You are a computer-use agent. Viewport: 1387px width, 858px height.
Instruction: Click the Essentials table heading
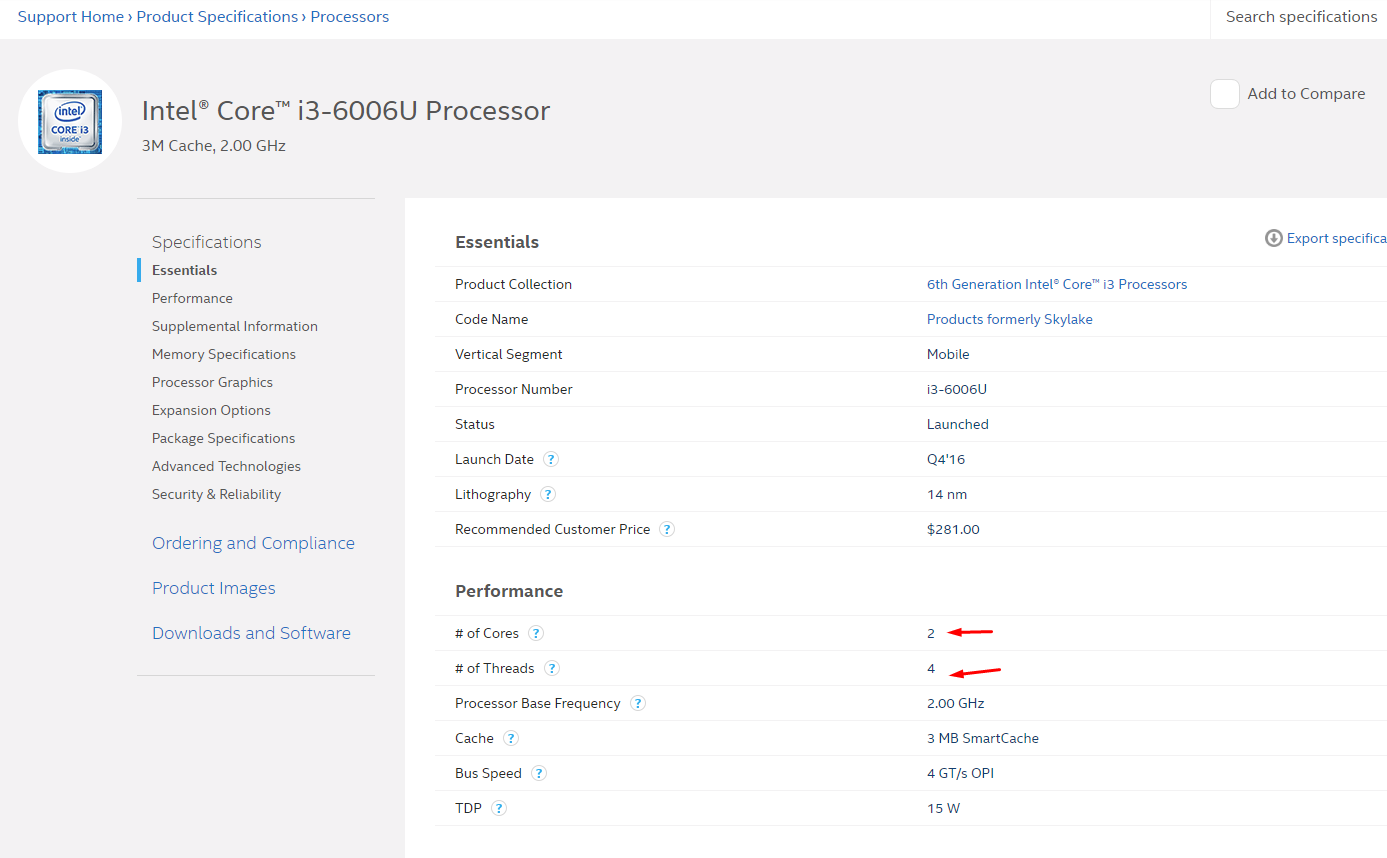coord(497,242)
